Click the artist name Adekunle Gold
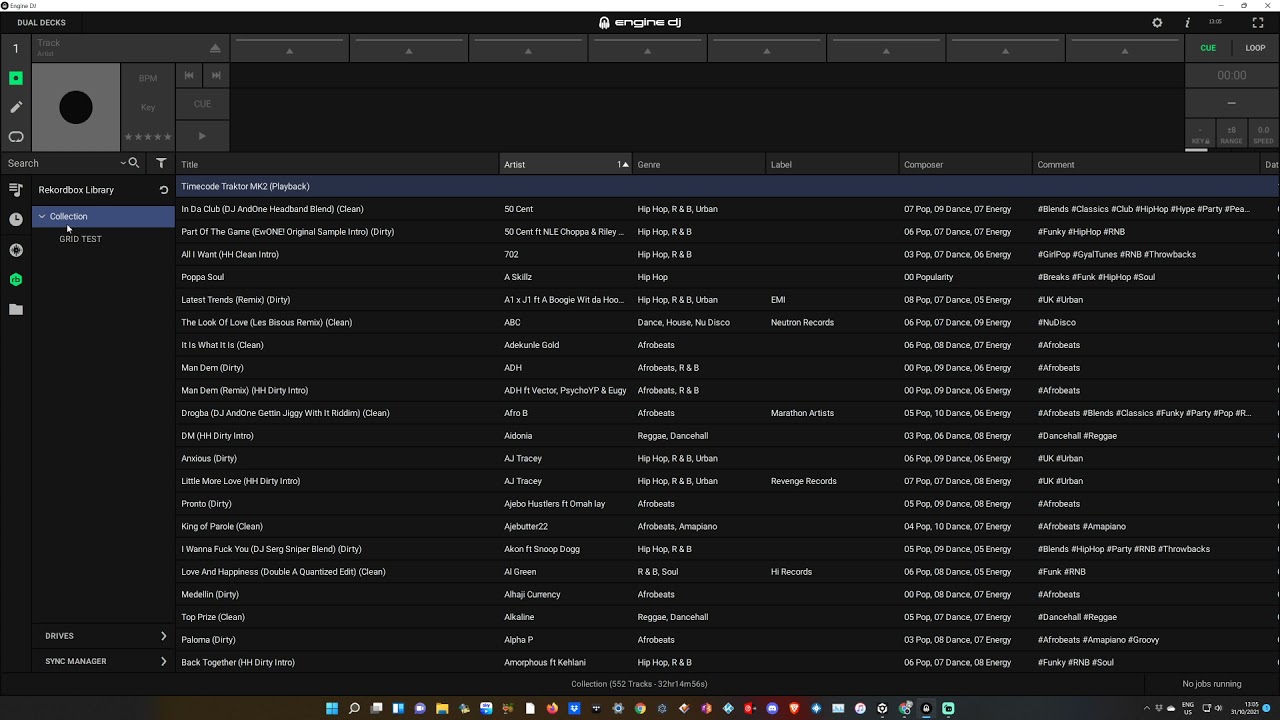This screenshot has width=1280, height=720. [531, 345]
